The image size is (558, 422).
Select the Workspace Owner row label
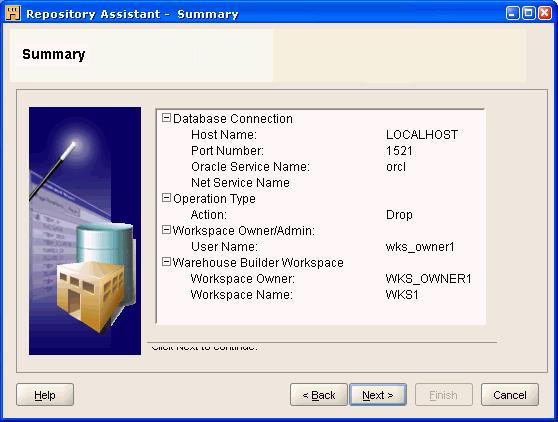243,279
